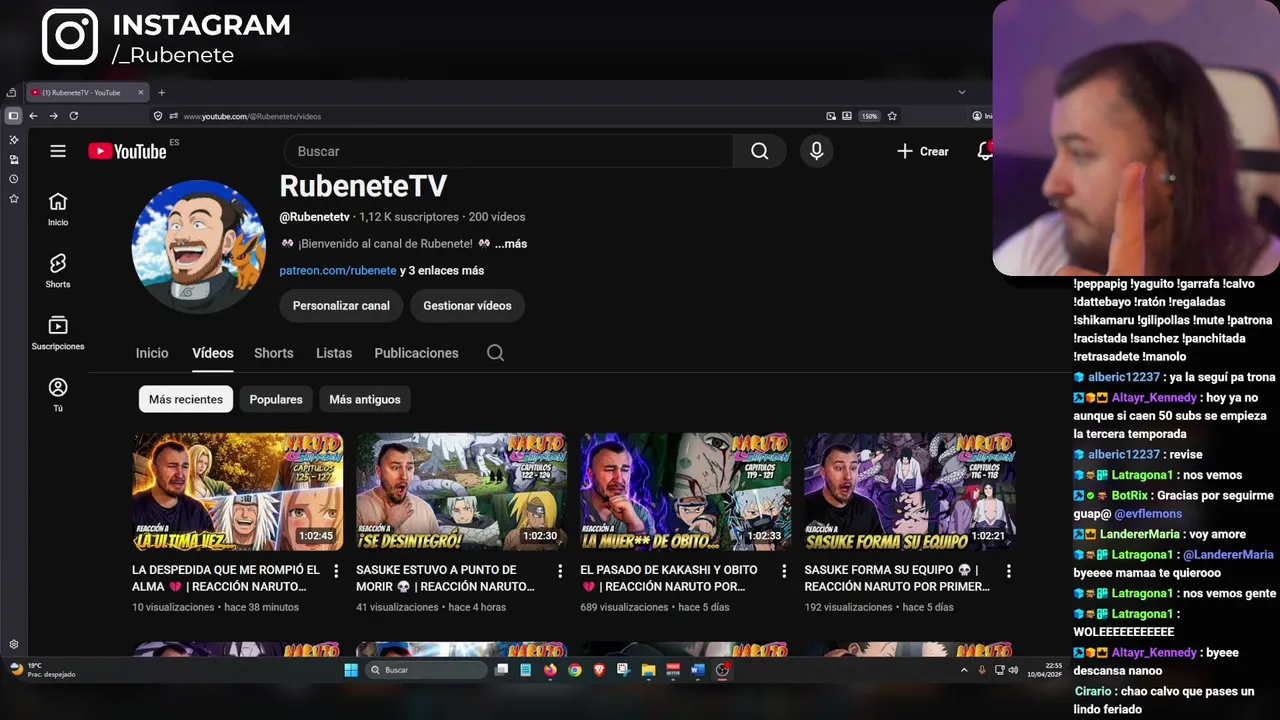
Task: Open Firefox from the taskbar
Action: 550,670
